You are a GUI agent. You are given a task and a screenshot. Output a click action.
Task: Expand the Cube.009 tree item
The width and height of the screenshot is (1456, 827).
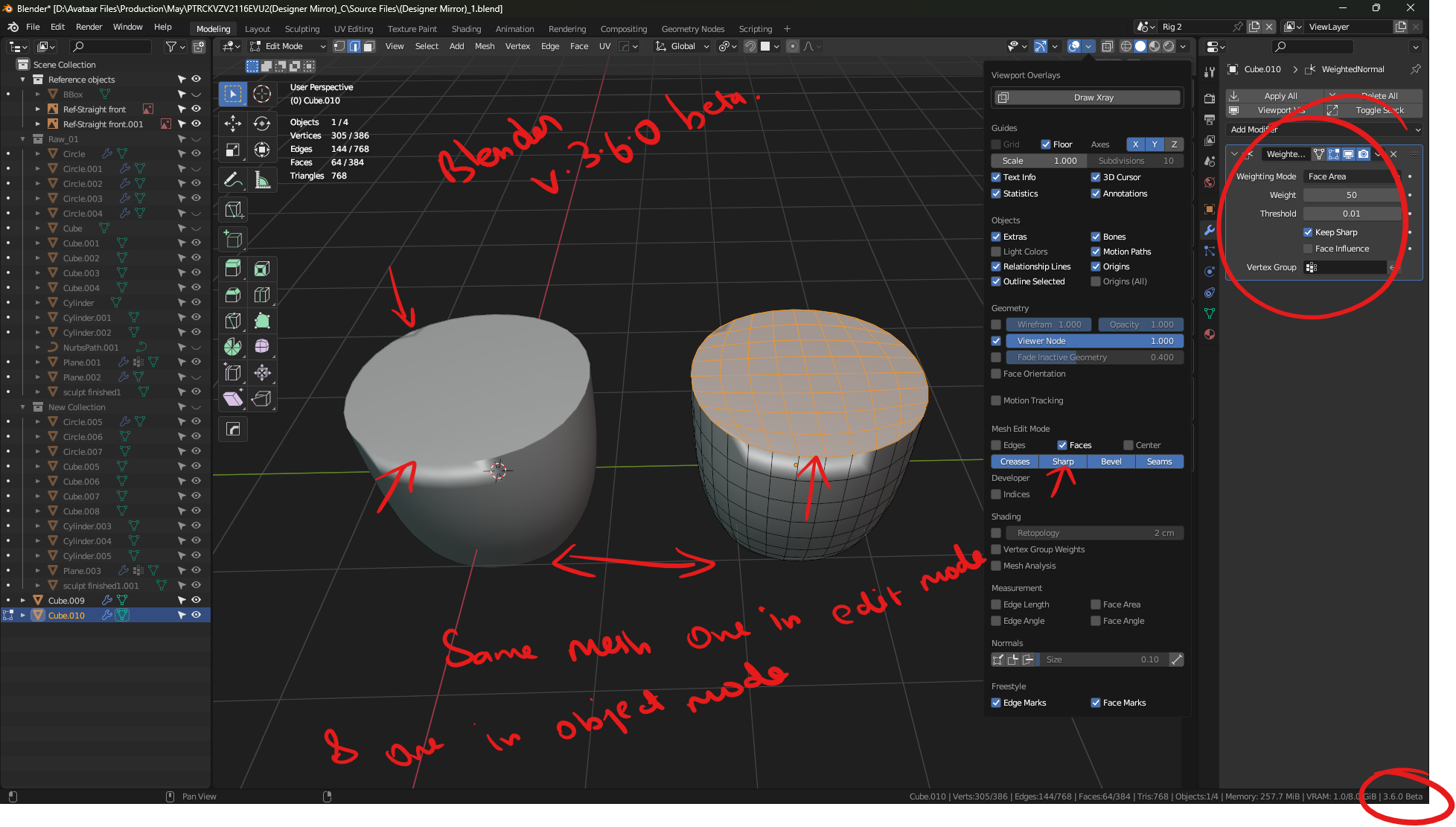(23, 600)
